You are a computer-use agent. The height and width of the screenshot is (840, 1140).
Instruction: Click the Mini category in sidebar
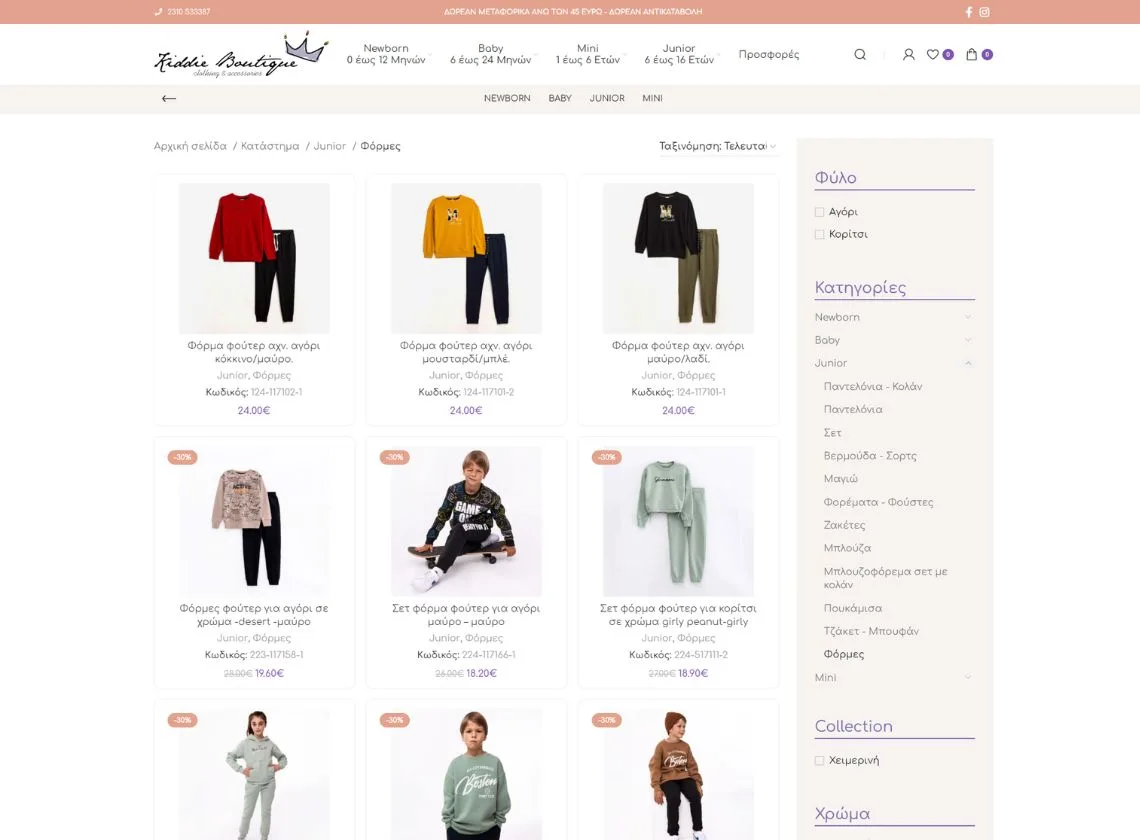point(825,677)
